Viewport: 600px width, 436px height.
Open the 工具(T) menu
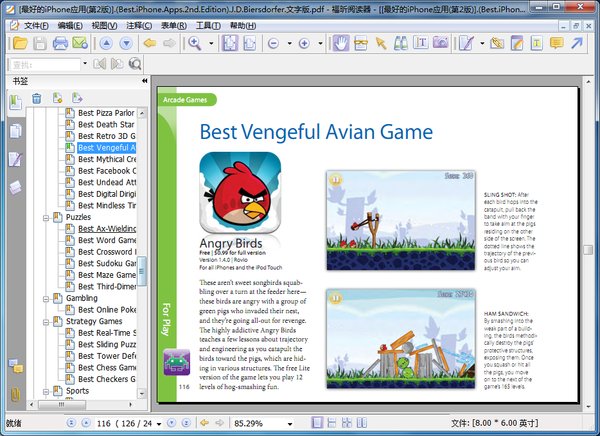click(208, 26)
